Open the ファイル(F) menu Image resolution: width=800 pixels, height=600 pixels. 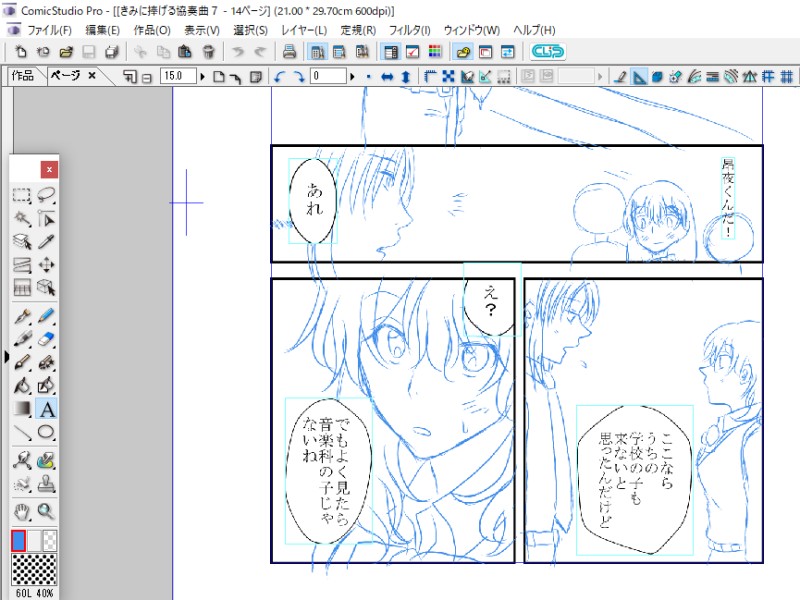pos(49,30)
